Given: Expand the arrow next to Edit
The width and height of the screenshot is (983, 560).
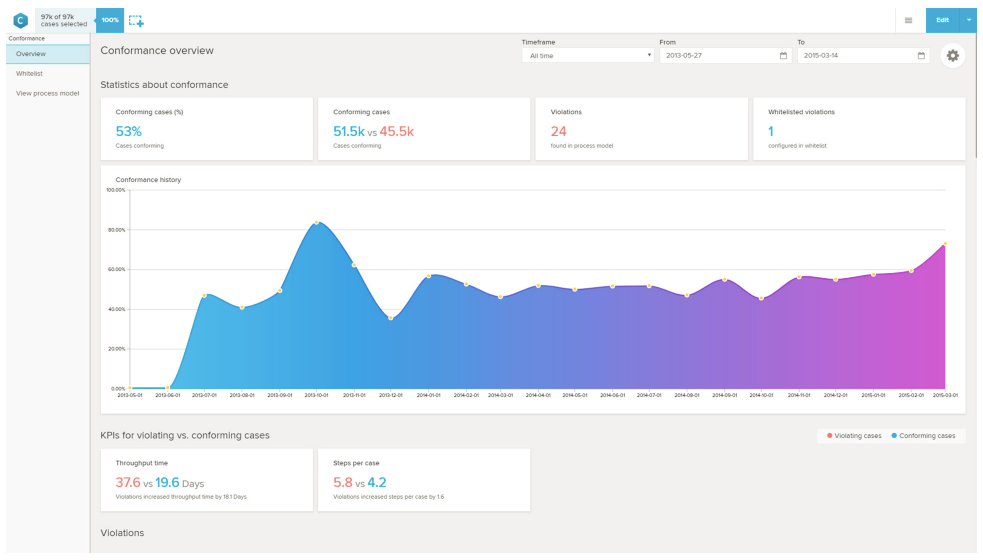Looking at the screenshot, I should click(x=969, y=20).
